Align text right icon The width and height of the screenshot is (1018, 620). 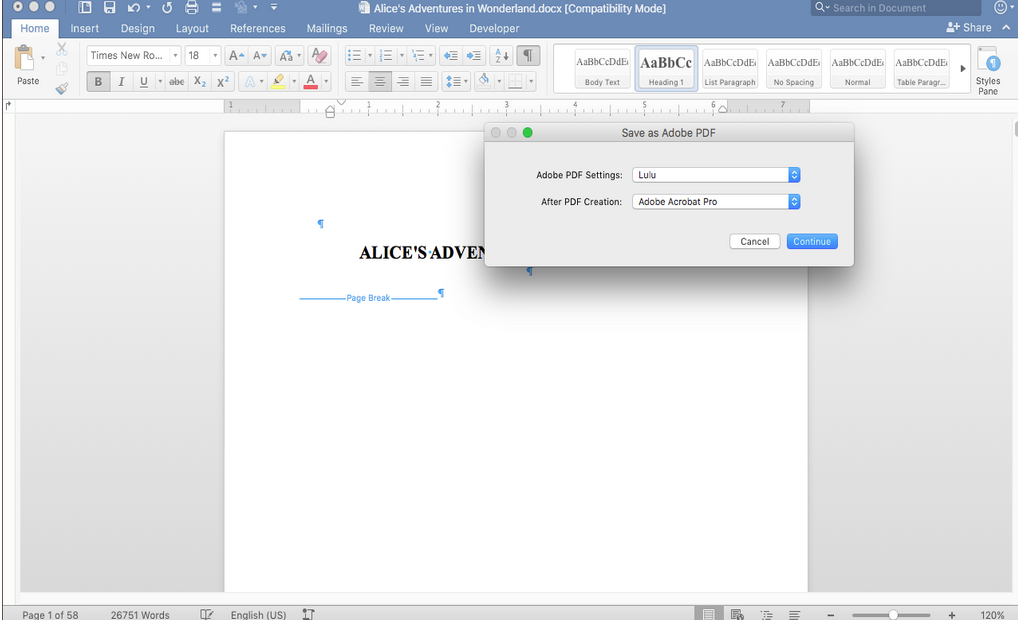click(x=403, y=82)
